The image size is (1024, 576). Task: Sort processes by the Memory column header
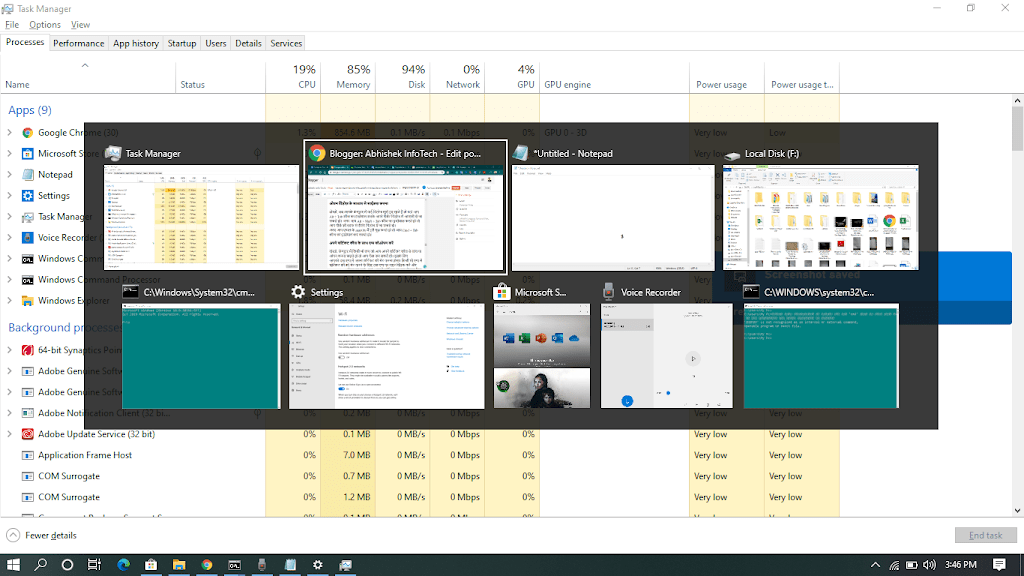(x=352, y=85)
